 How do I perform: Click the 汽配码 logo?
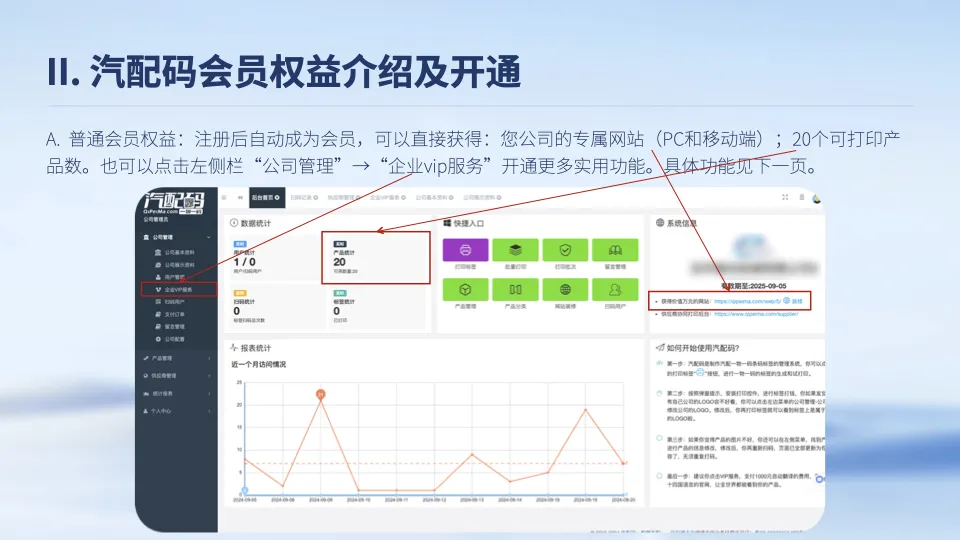[173, 203]
